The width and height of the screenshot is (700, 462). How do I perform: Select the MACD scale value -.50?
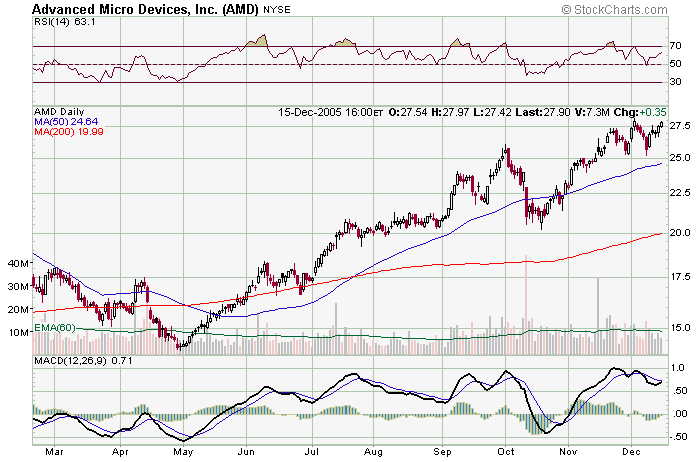[x=678, y=437]
